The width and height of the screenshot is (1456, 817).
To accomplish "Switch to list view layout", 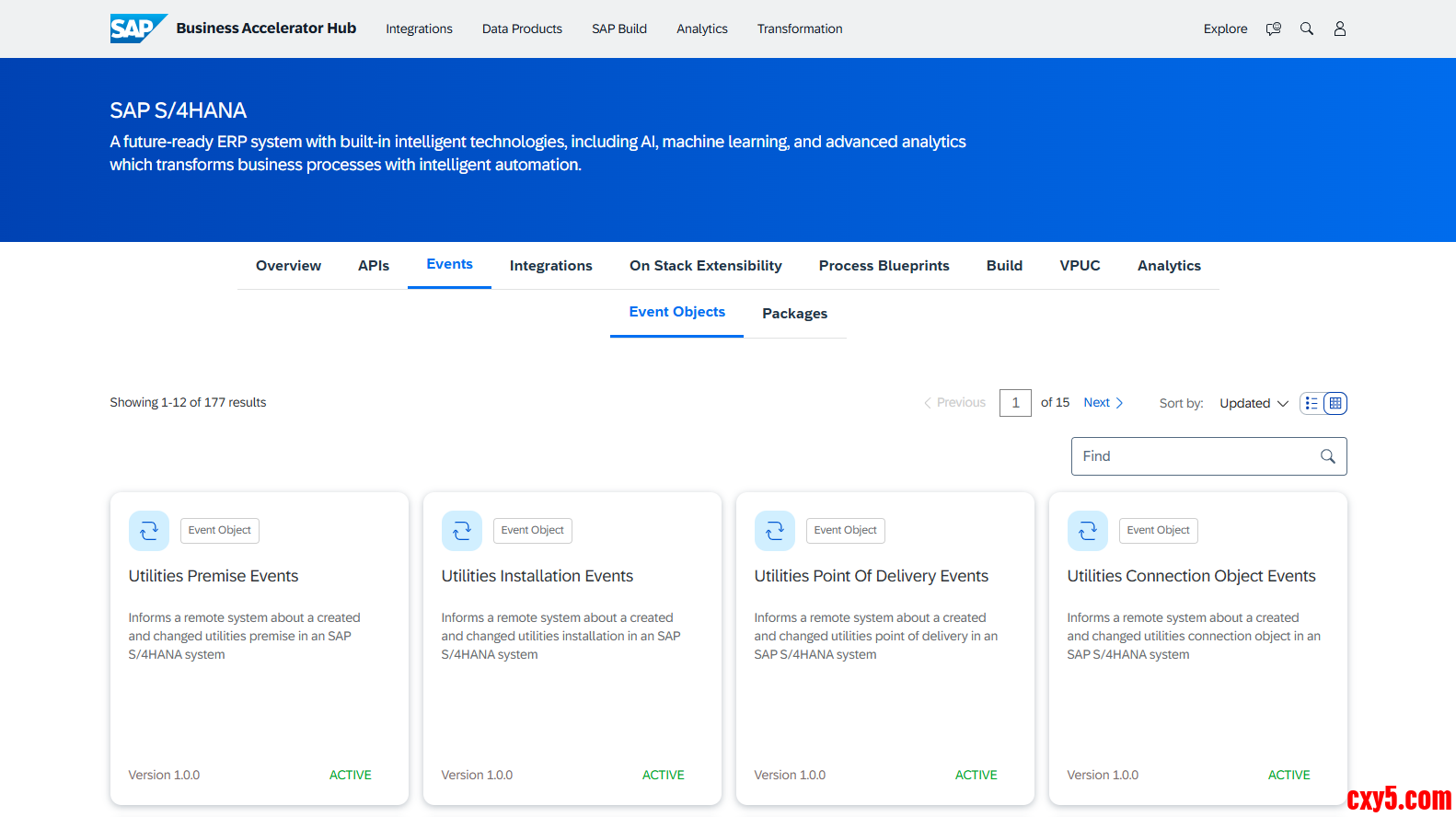I will (1312, 403).
